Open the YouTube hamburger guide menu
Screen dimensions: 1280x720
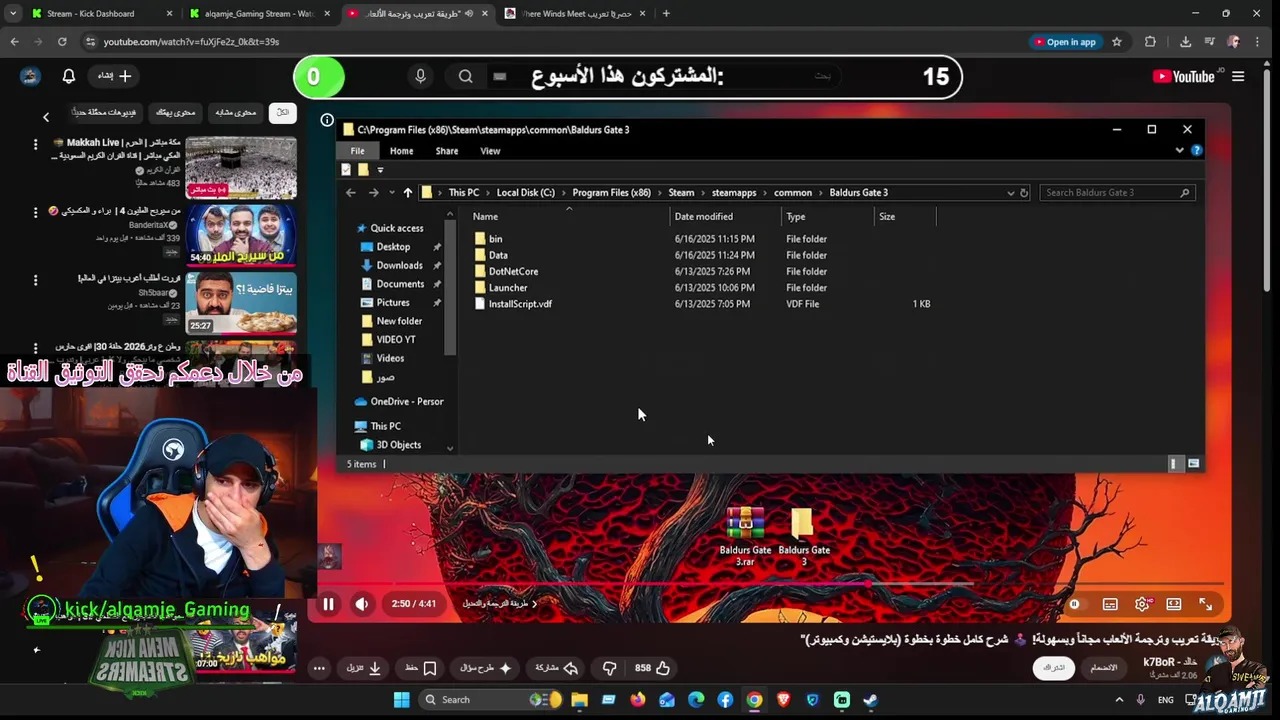(1238, 76)
